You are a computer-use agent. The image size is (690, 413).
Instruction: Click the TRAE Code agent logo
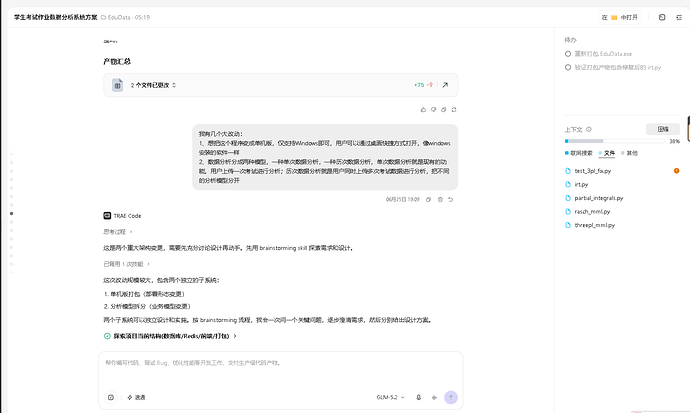point(107,216)
